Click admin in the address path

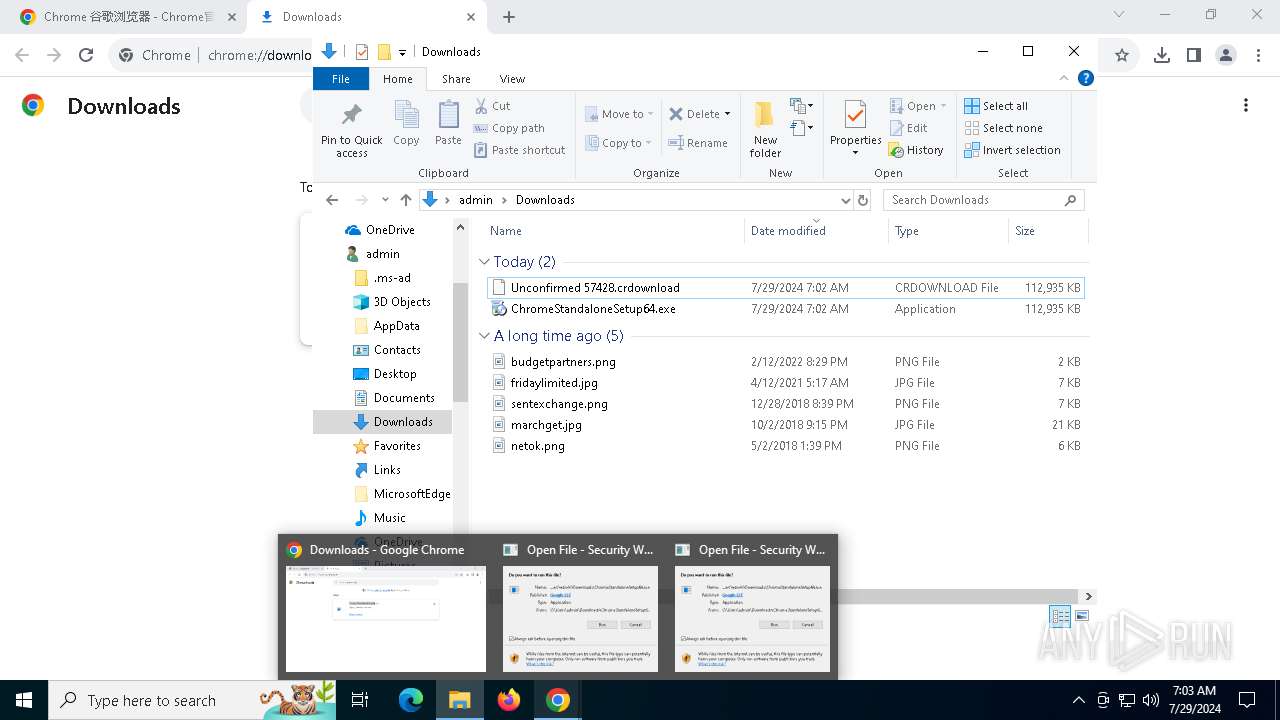pos(476,200)
